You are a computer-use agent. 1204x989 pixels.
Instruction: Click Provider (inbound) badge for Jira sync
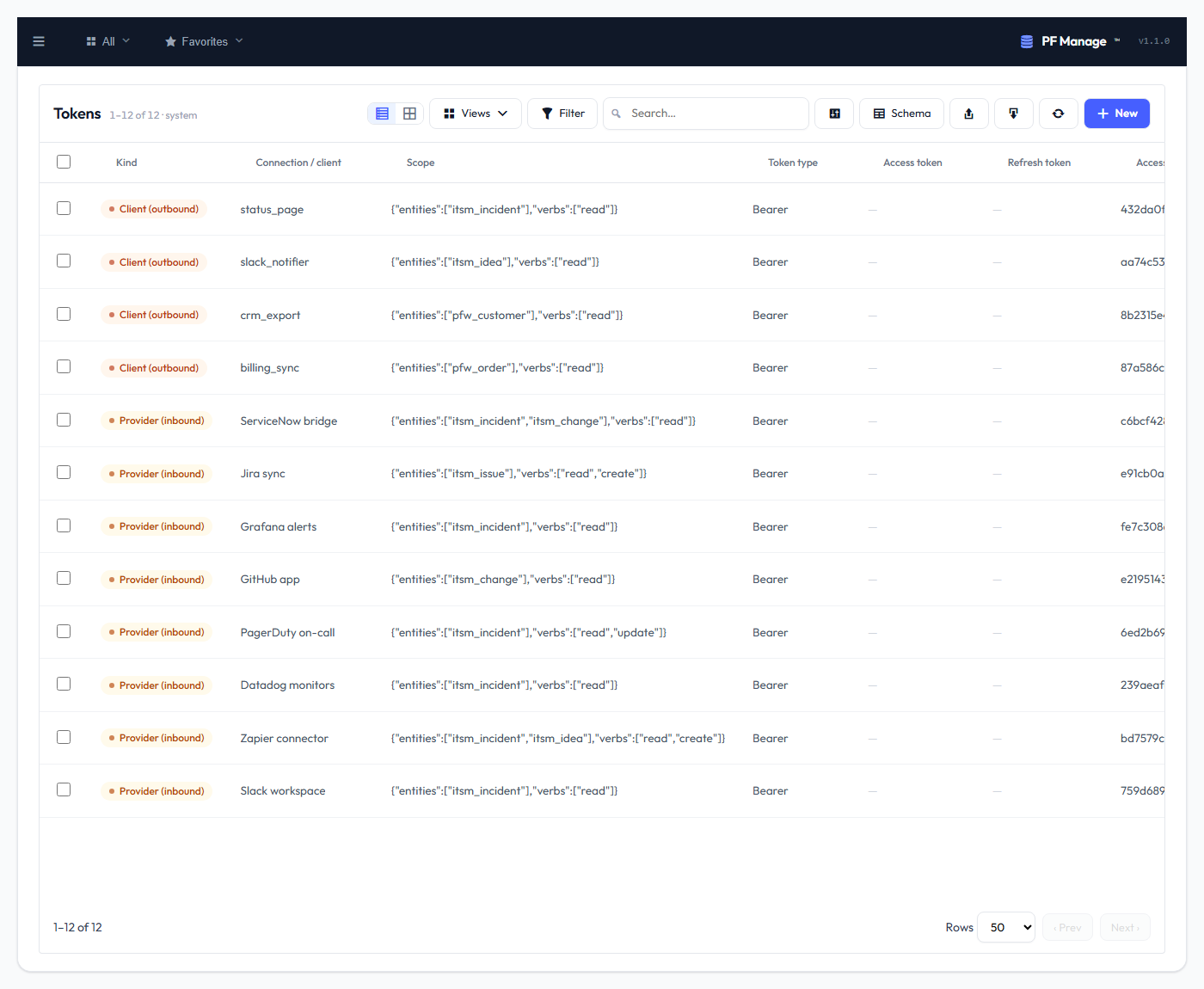pyautogui.click(x=157, y=474)
